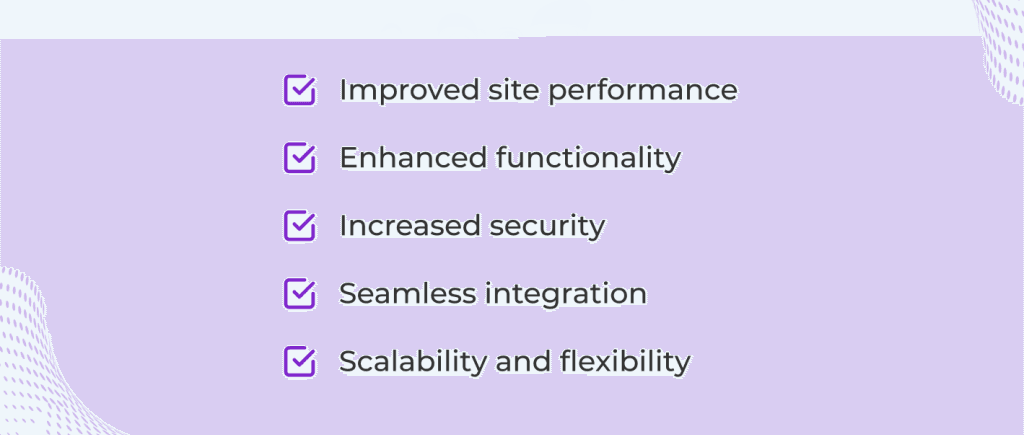Click the checkmark icon beside Enhanced functionality
1024x435 pixels.
click(x=300, y=157)
